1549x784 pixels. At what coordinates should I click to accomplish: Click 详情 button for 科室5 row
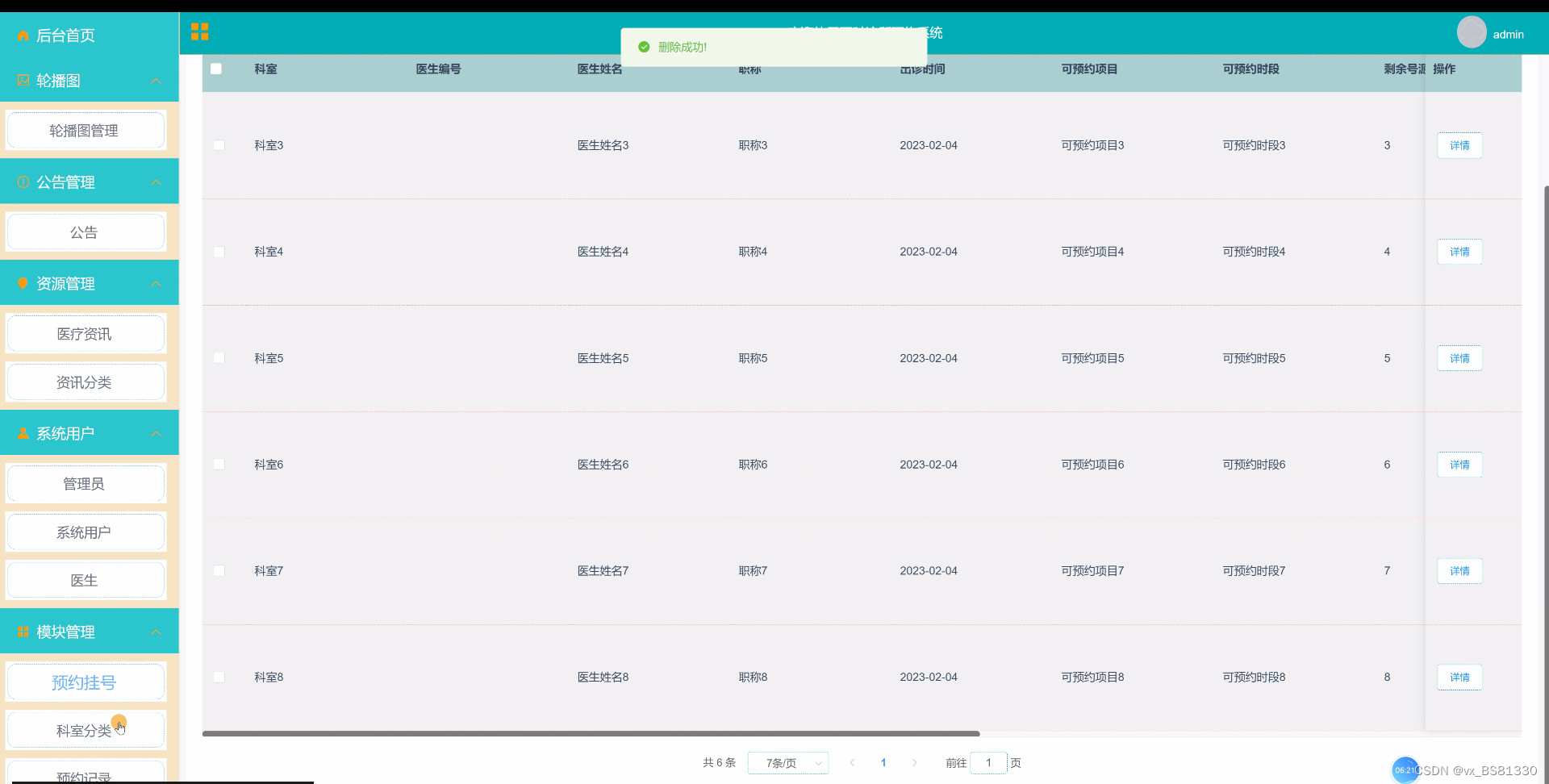tap(1459, 358)
